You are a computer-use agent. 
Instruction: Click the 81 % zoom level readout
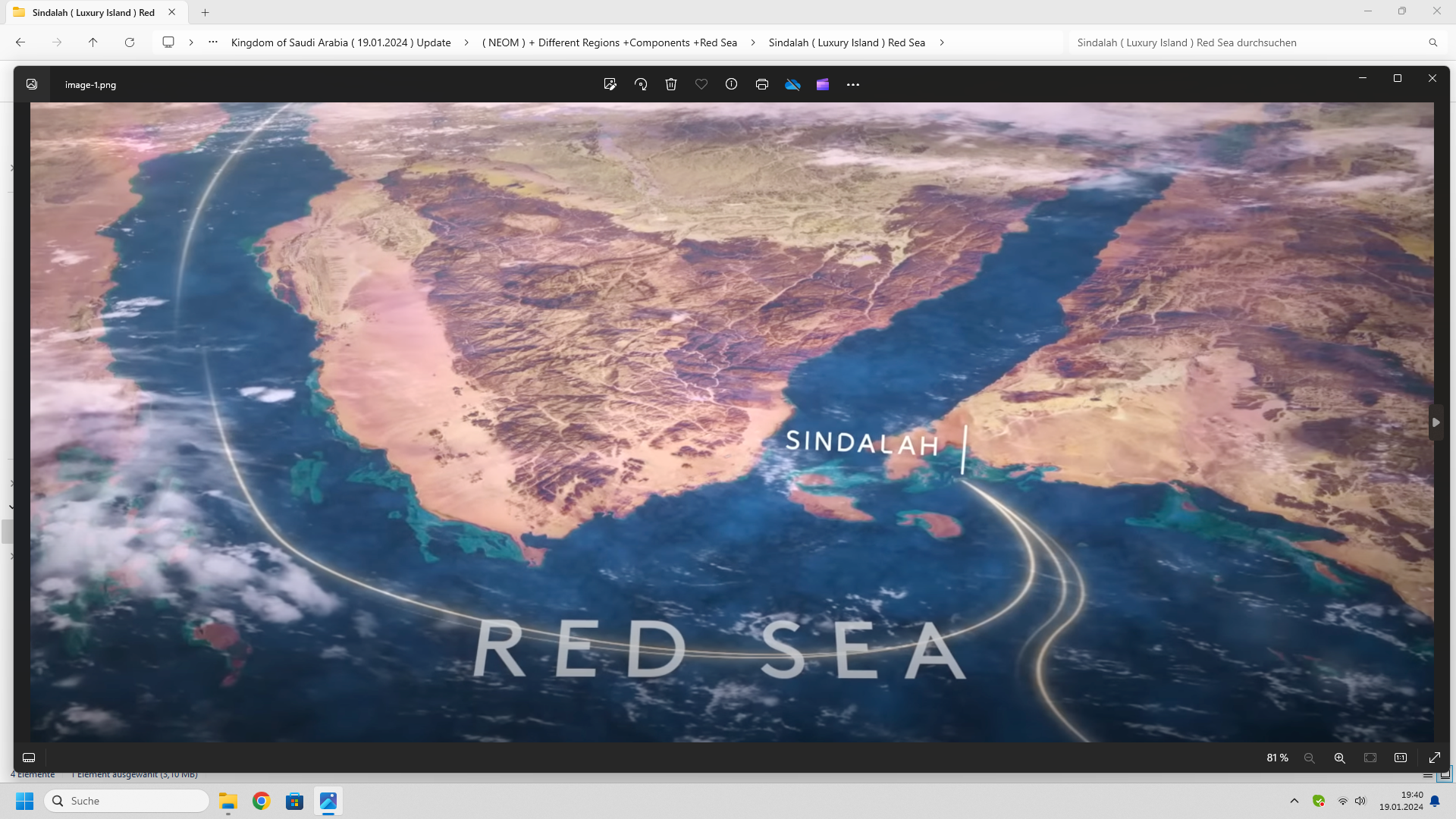coord(1277,758)
